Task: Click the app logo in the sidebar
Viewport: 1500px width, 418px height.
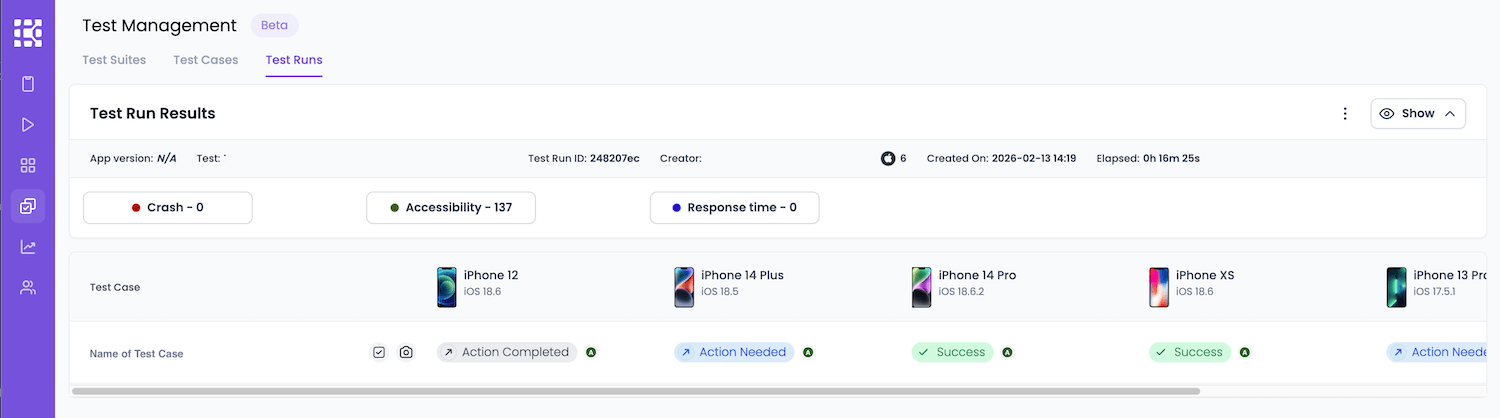Action: (x=28, y=33)
